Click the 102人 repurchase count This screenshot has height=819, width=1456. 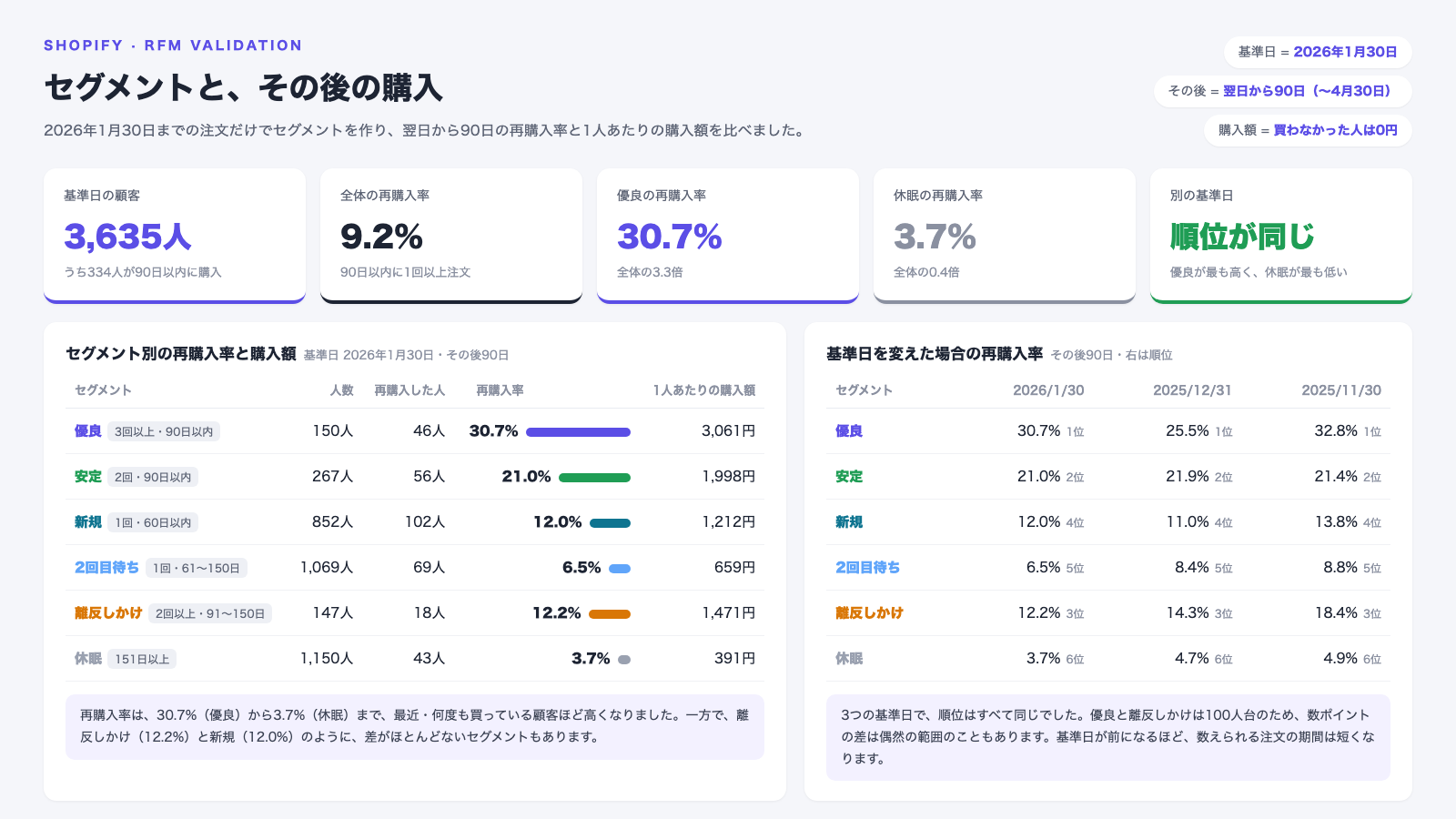425,522
